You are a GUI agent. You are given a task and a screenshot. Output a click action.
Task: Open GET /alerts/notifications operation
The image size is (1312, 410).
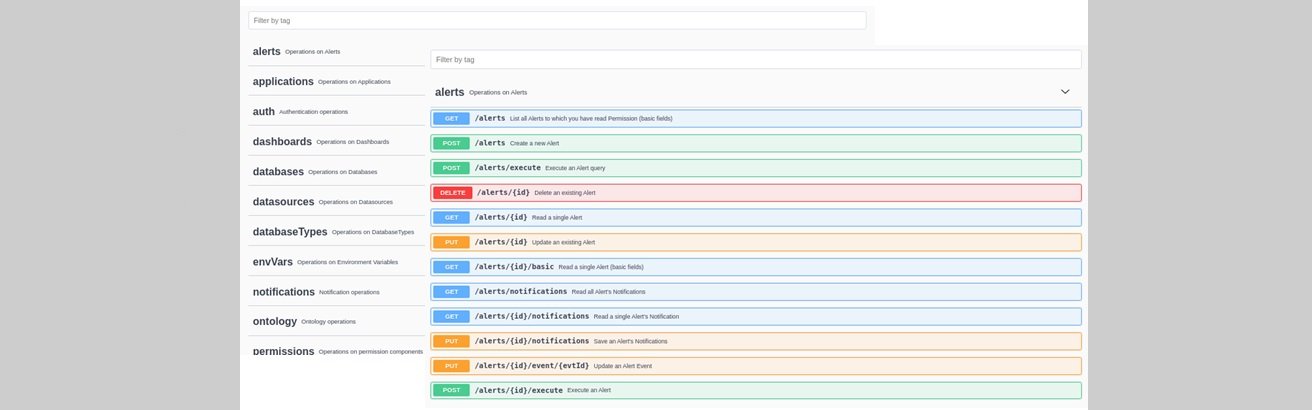(x=755, y=292)
